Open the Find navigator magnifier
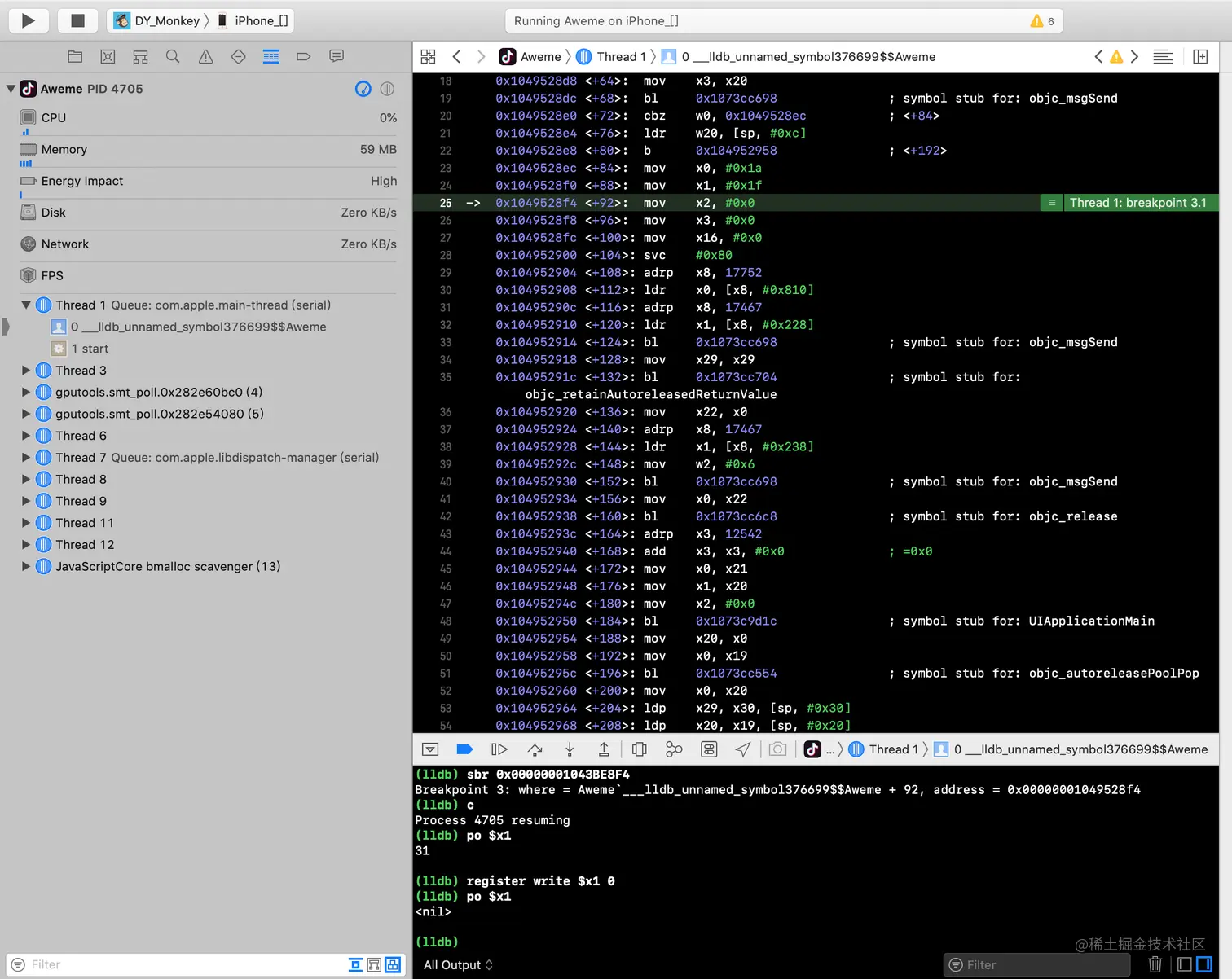 point(173,56)
